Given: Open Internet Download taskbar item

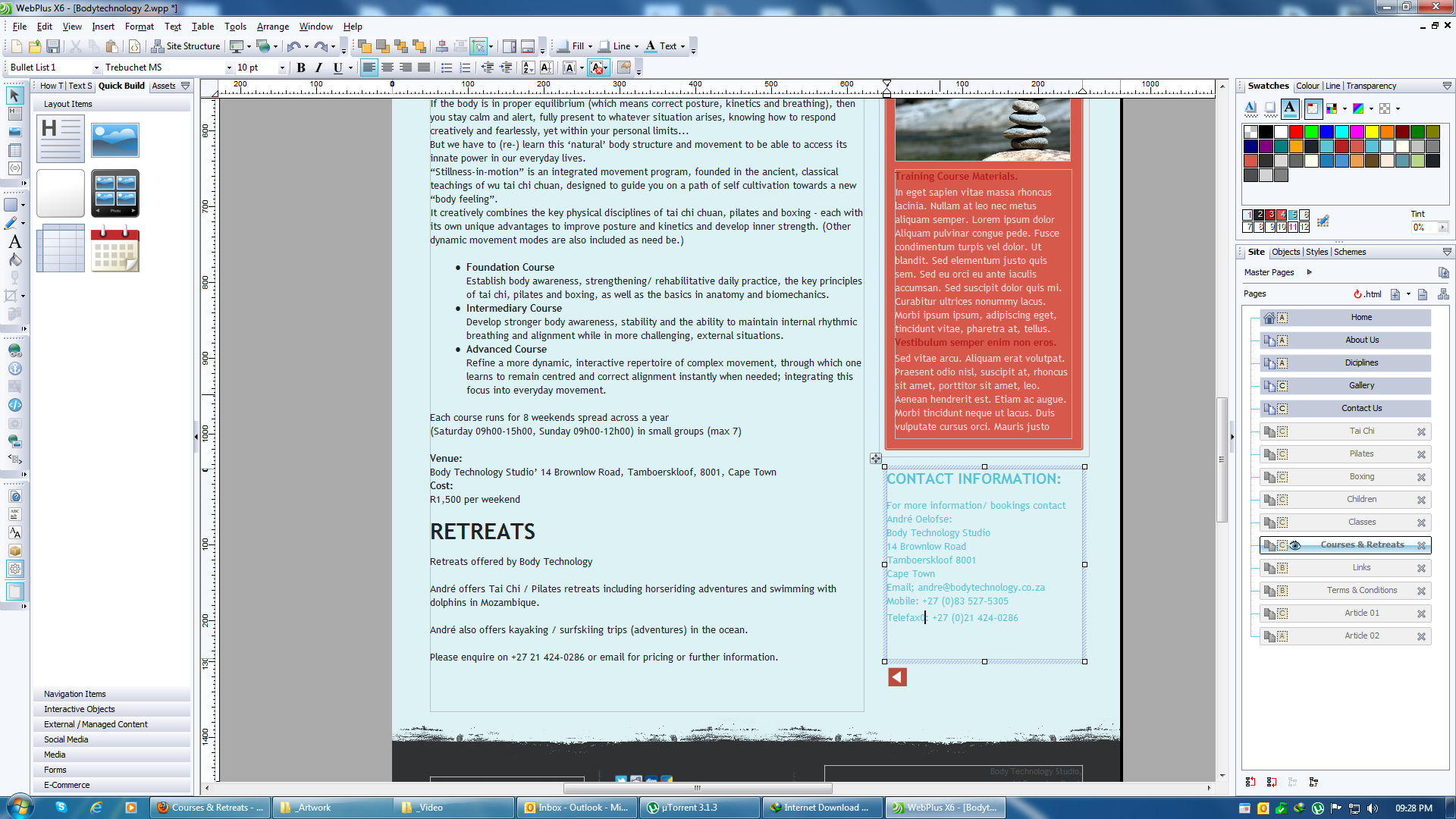Looking at the screenshot, I should (821, 808).
